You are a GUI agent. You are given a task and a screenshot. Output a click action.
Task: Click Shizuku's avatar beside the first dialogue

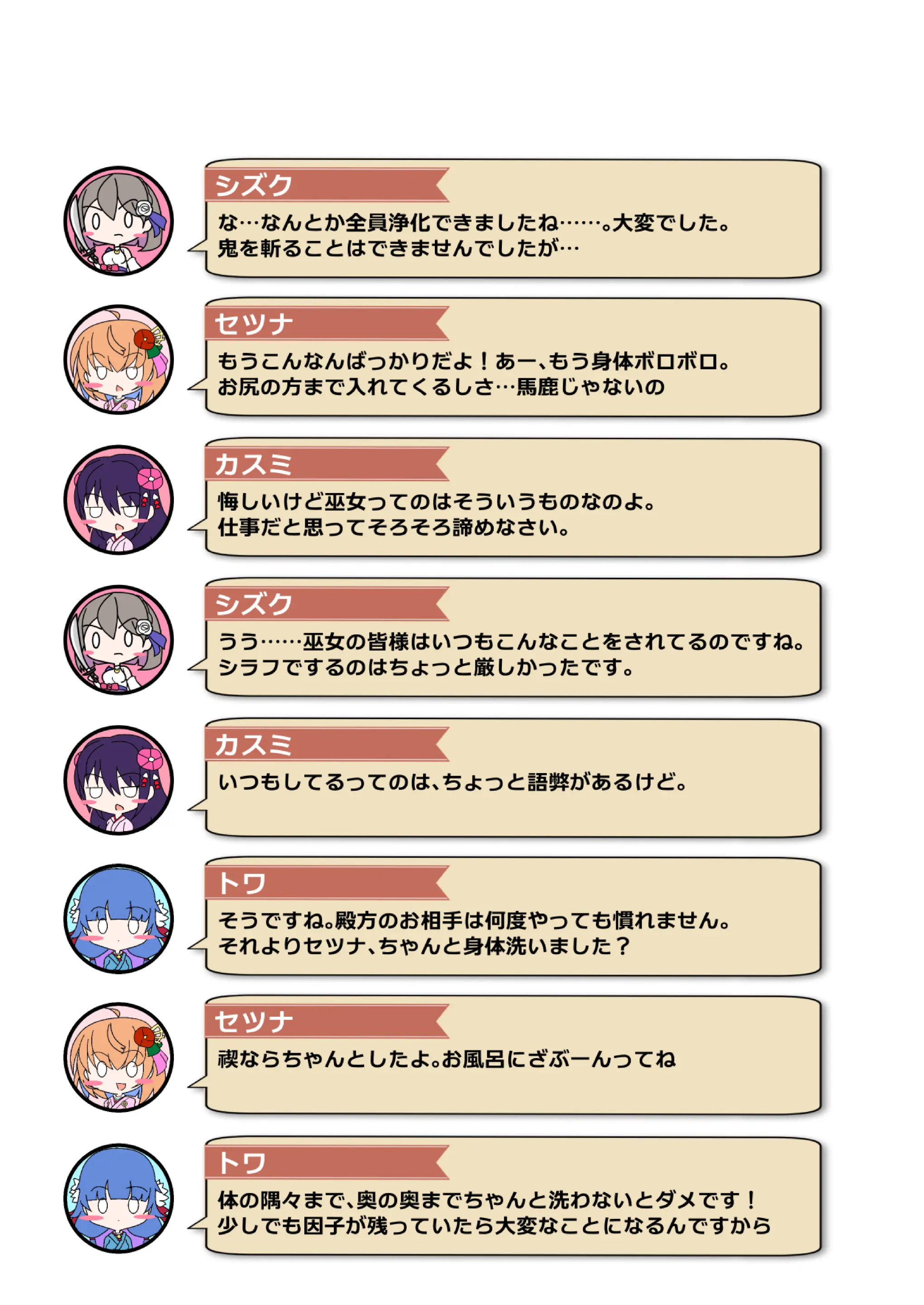[118, 221]
